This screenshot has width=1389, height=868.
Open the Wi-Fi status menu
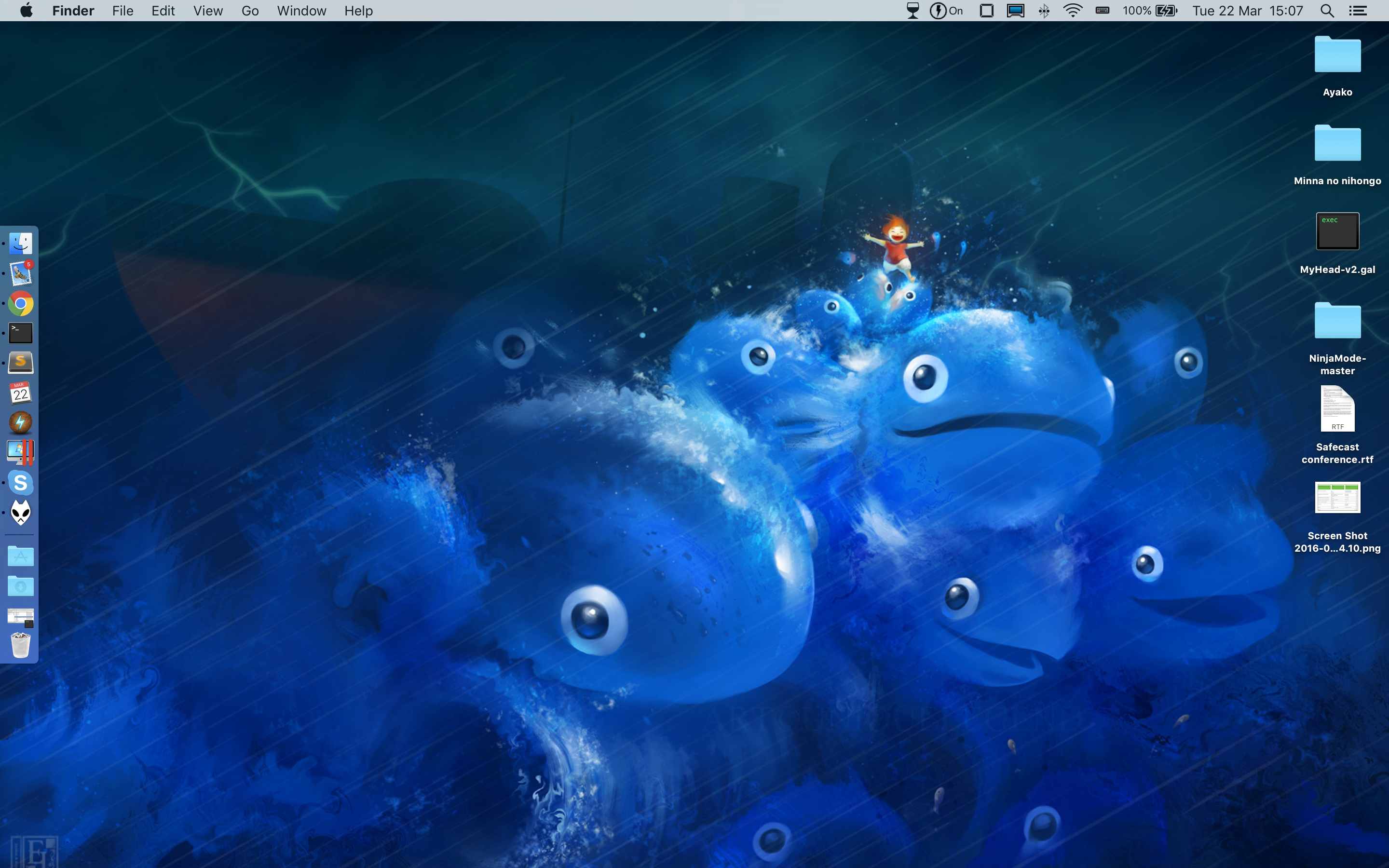[x=1072, y=11]
